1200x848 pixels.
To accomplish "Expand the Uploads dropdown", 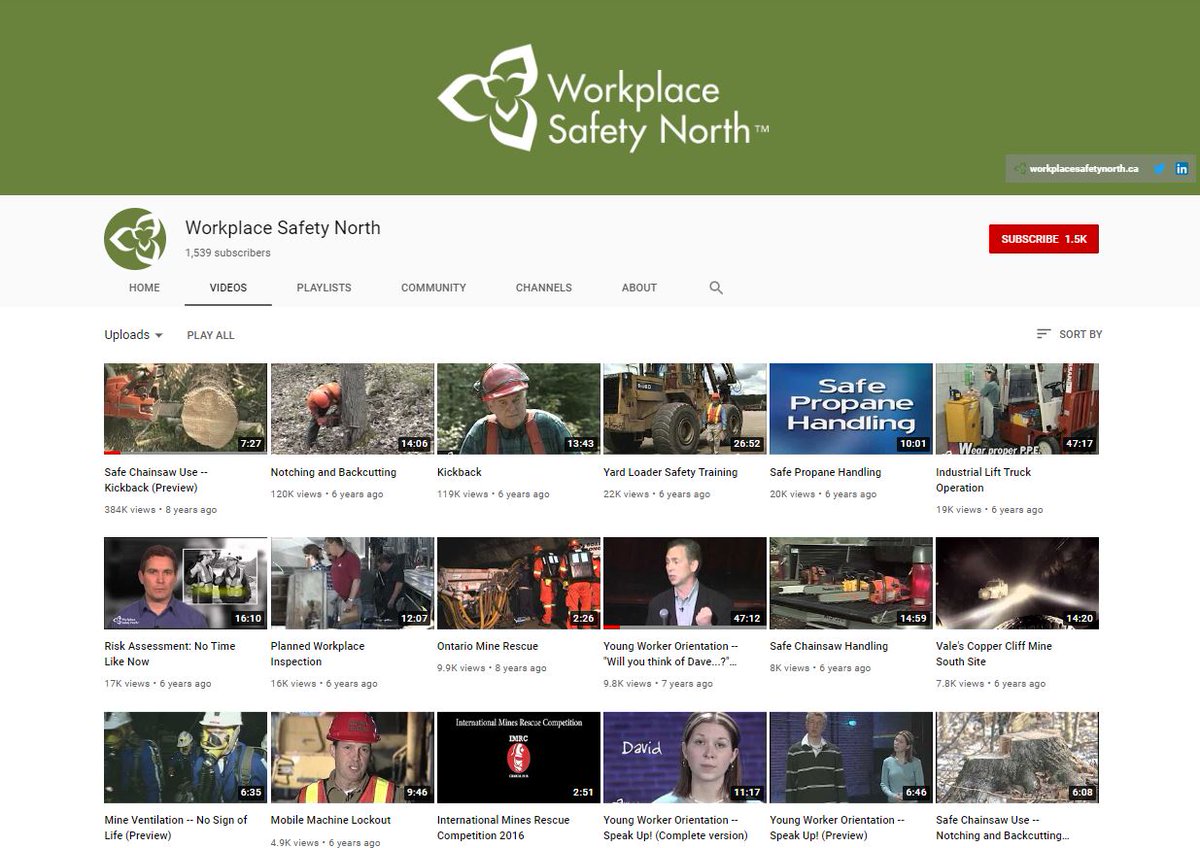I will pyautogui.click(x=133, y=335).
